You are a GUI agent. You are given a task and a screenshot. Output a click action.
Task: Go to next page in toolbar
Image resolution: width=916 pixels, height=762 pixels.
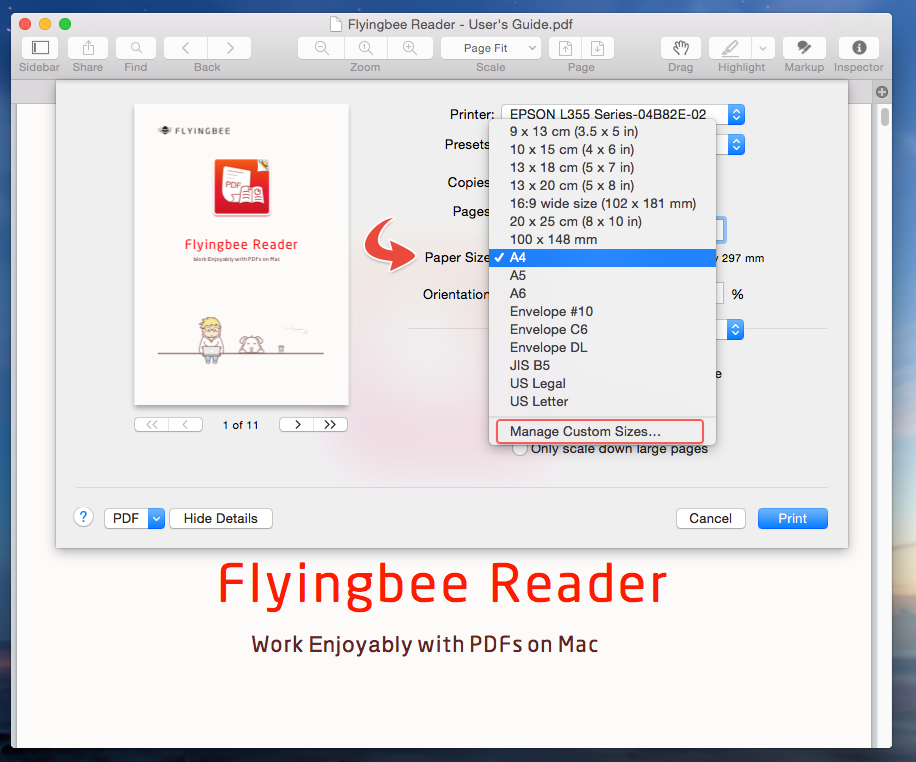tap(598, 48)
